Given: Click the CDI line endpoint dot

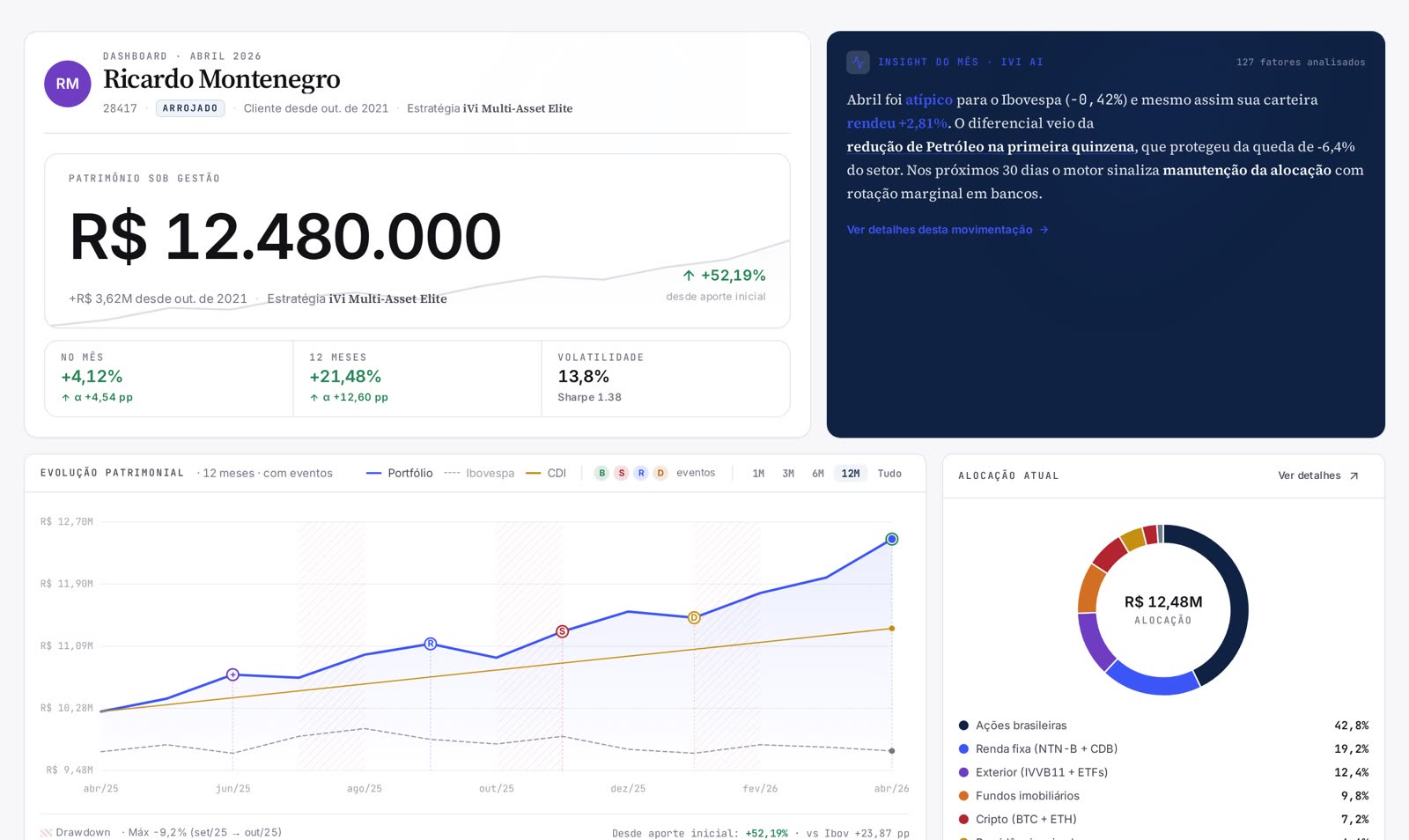Looking at the screenshot, I should [x=892, y=629].
